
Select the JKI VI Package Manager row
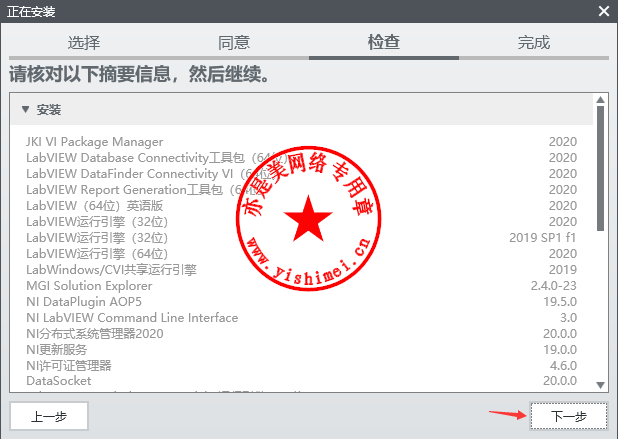(x=302, y=141)
